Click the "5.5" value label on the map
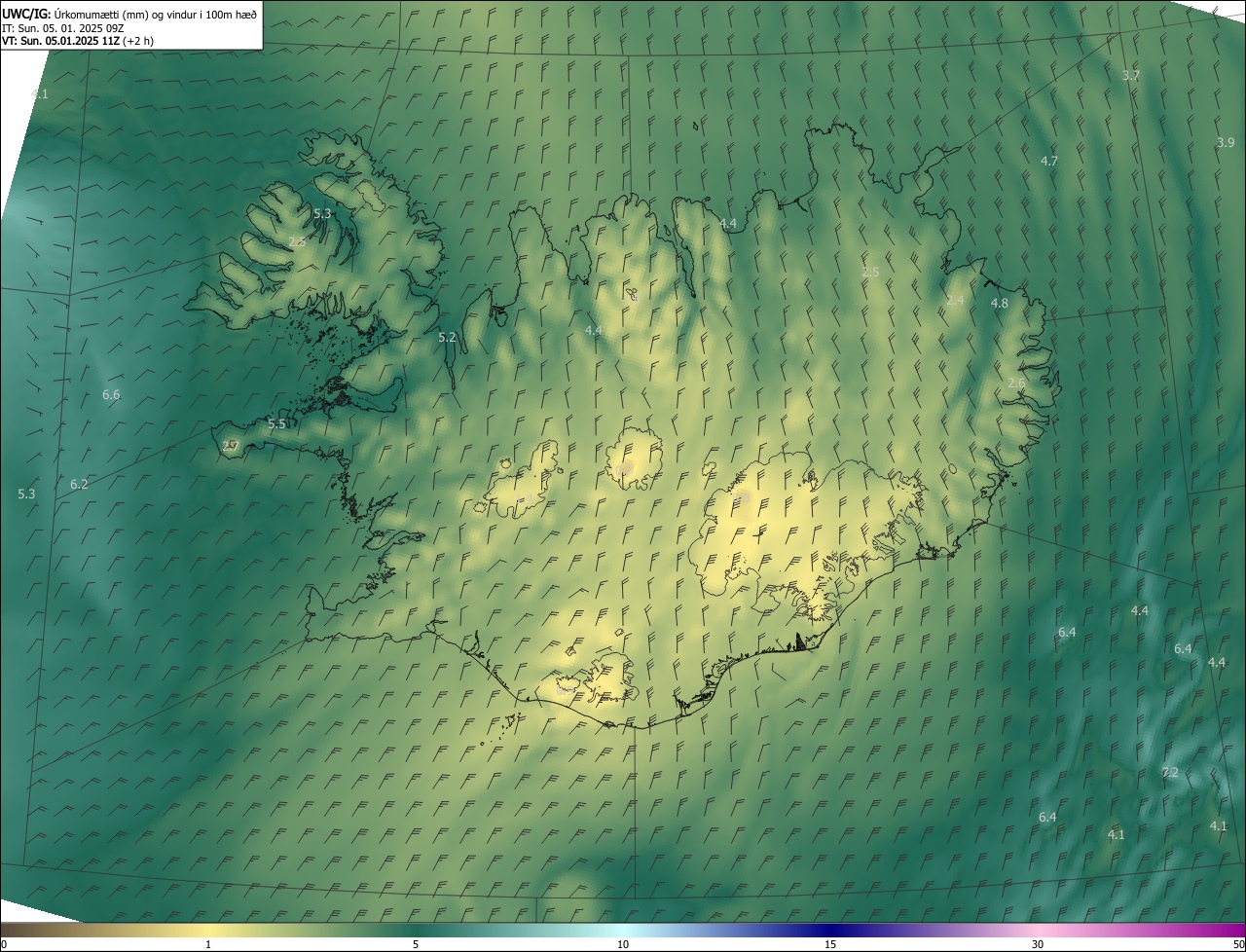 (276, 423)
